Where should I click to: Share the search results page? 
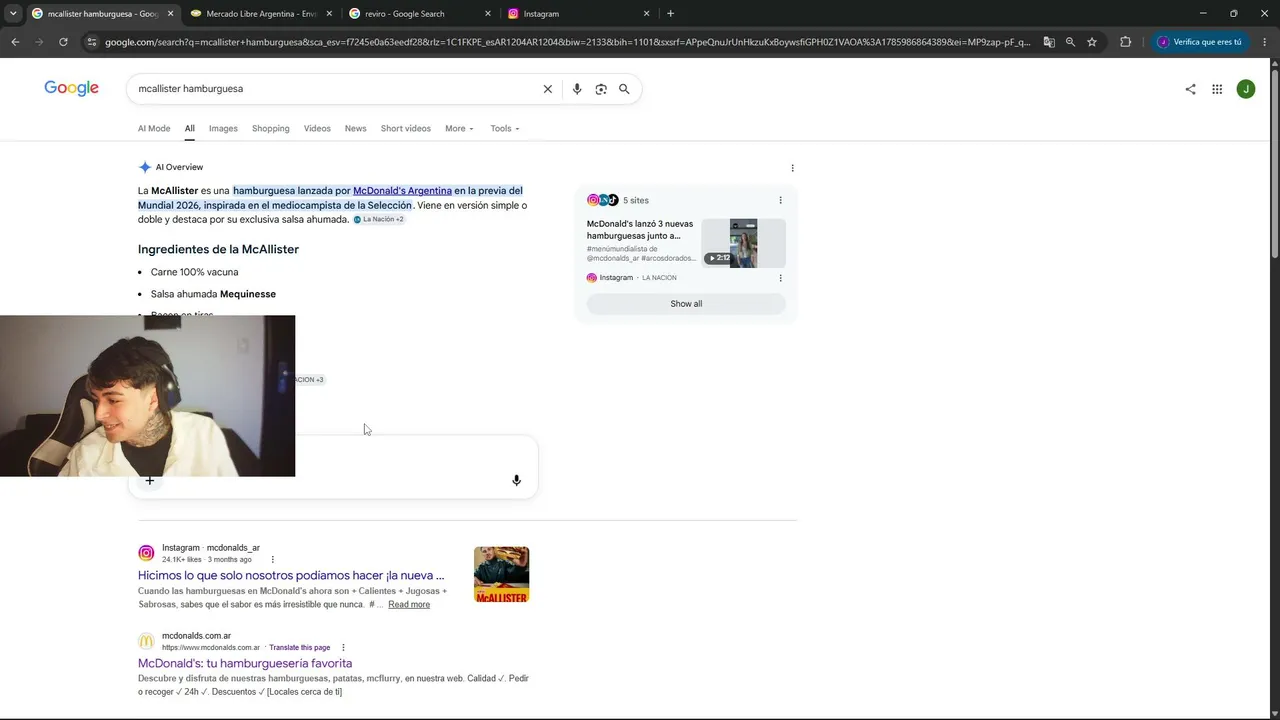[1190, 89]
